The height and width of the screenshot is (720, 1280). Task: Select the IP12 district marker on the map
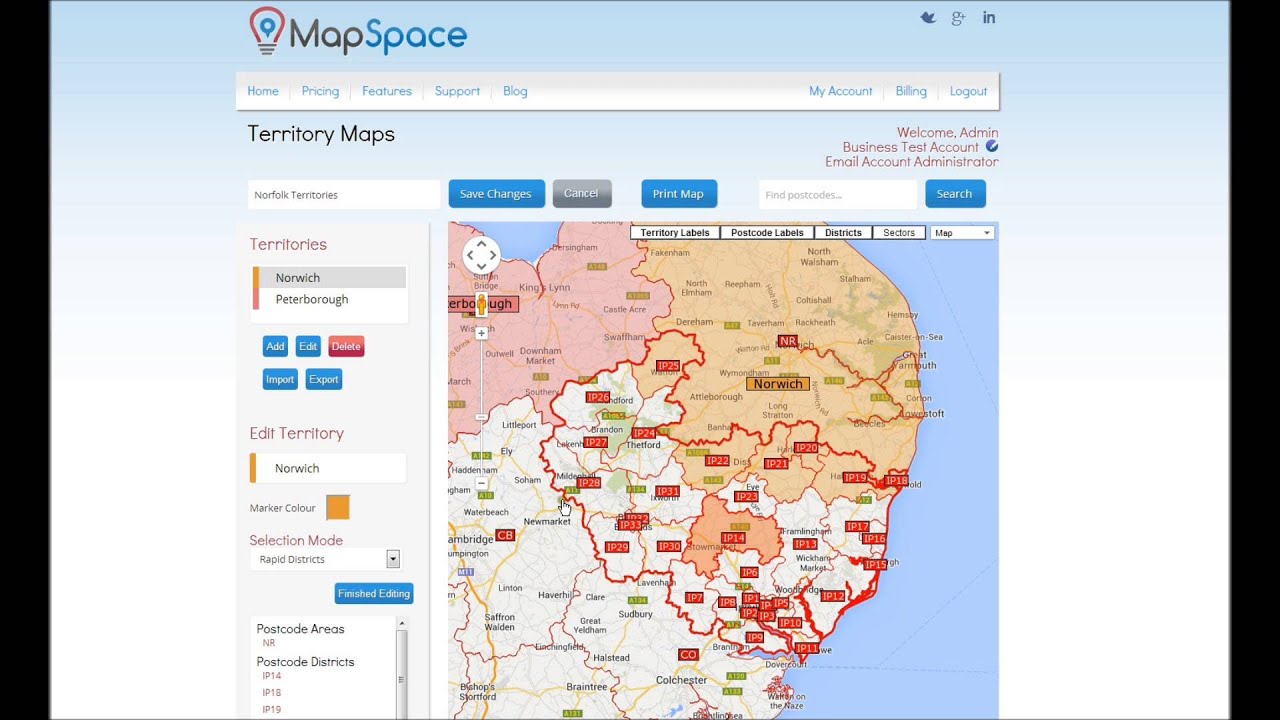pos(833,596)
